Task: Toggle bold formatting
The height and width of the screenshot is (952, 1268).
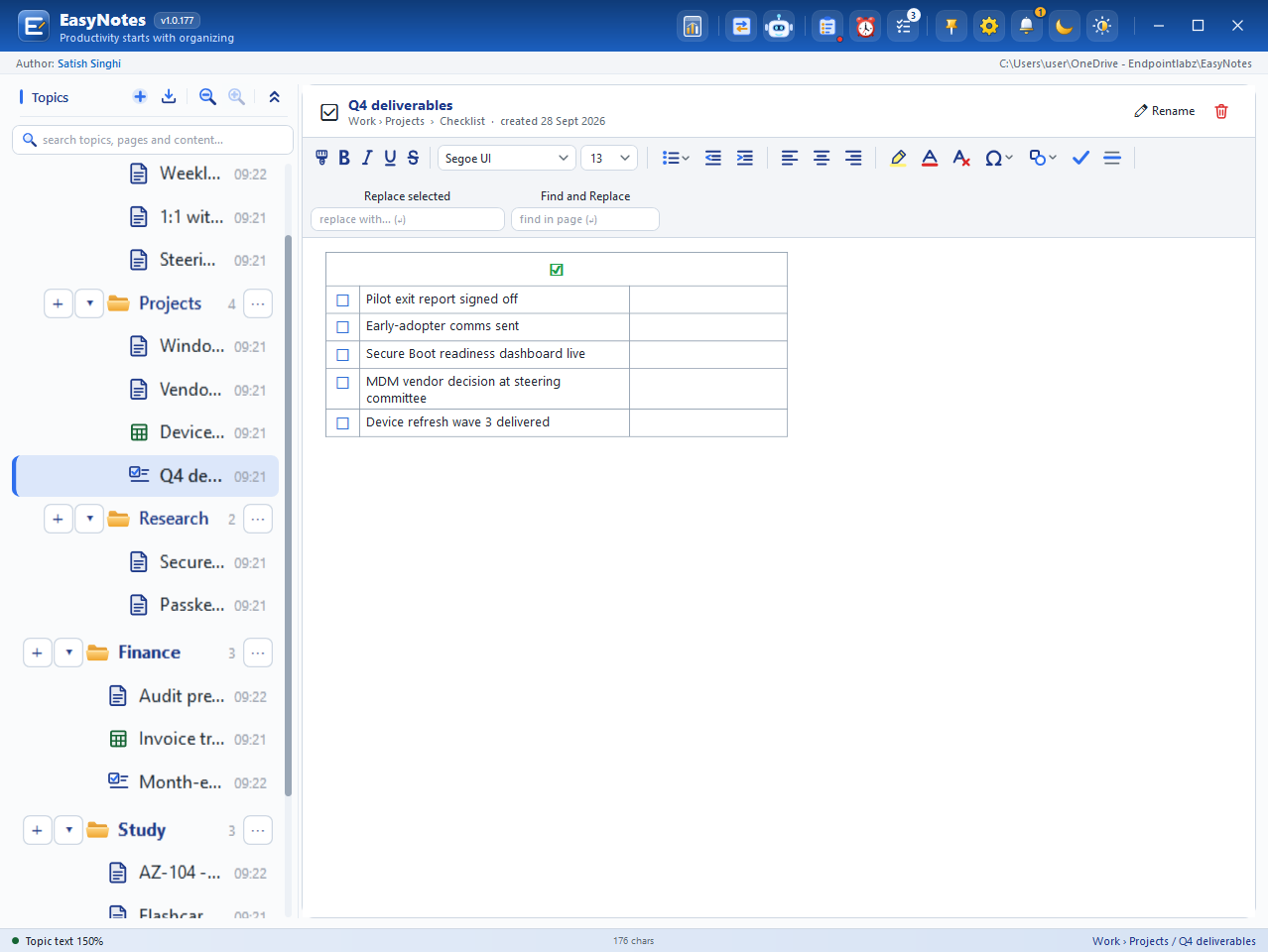Action: pyautogui.click(x=344, y=158)
